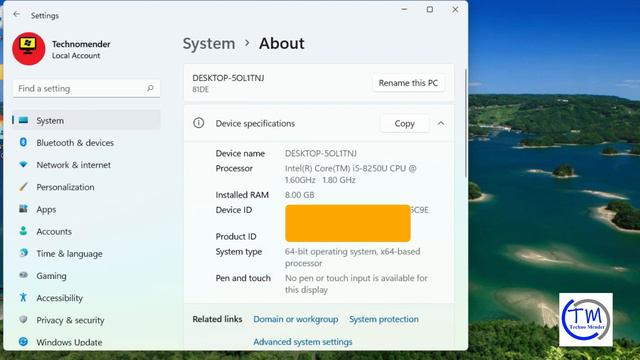Click the Device specifications info icon
This screenshot has height=360, width=640.
(x=198, y=123)
